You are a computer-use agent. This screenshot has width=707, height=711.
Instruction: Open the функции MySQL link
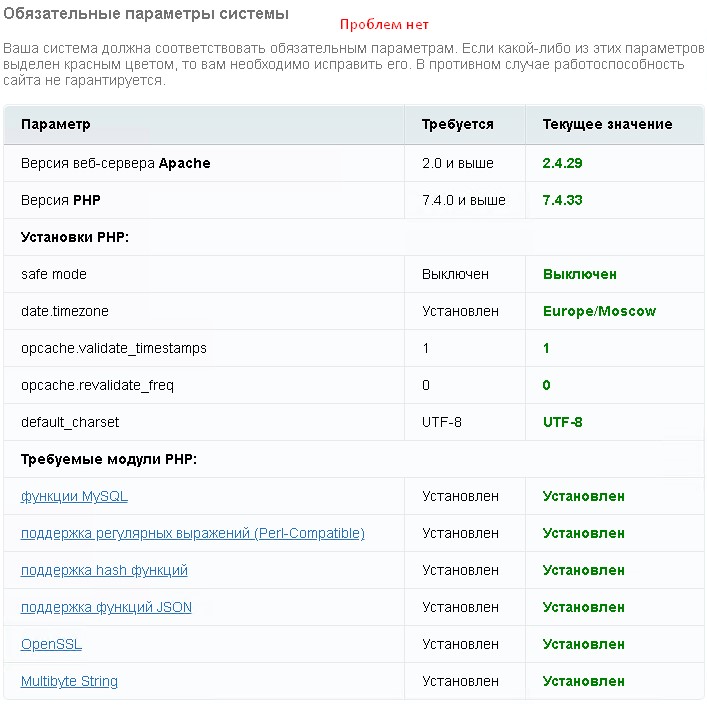coord(74,496)
